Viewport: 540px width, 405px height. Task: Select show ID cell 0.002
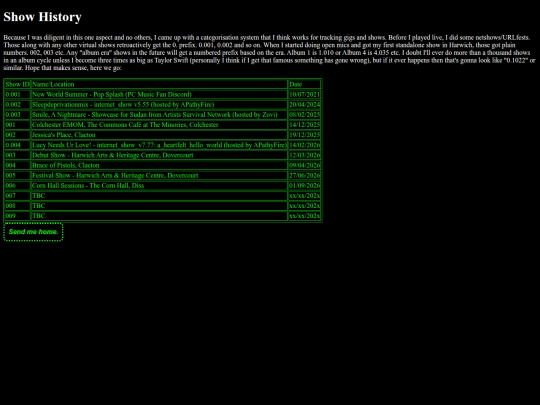tap(17, 105)
